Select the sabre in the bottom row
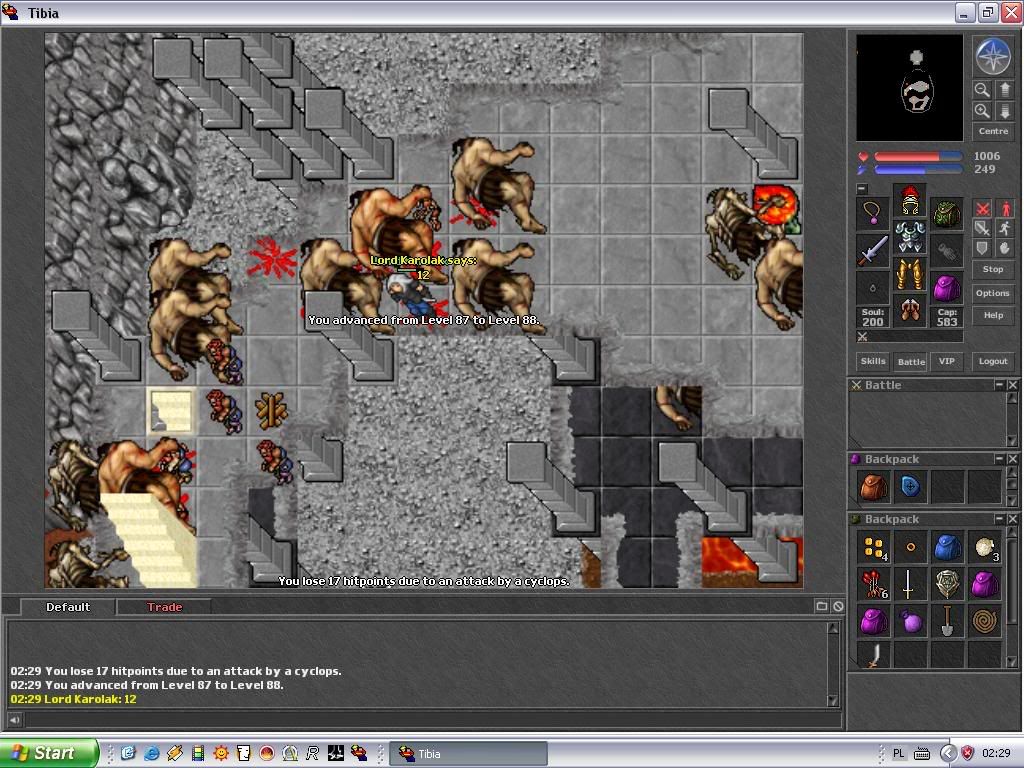This screenshot has height=768, width=1024. pyautogui.click(x=873, y=655)
